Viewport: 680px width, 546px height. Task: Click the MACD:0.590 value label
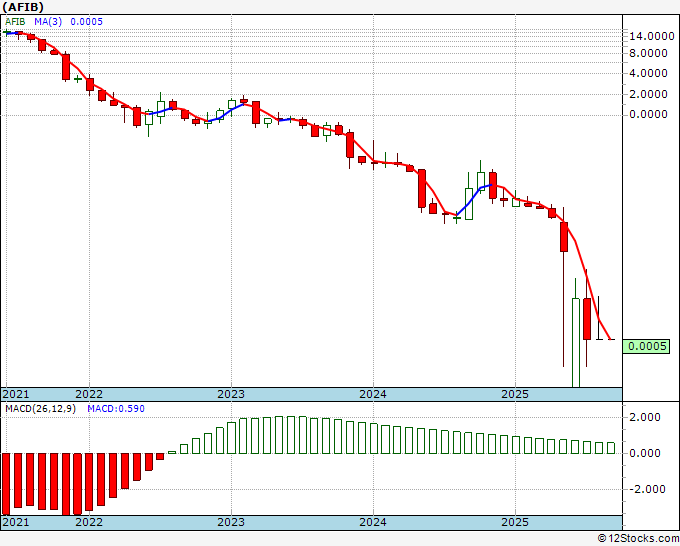pos(116,409)
